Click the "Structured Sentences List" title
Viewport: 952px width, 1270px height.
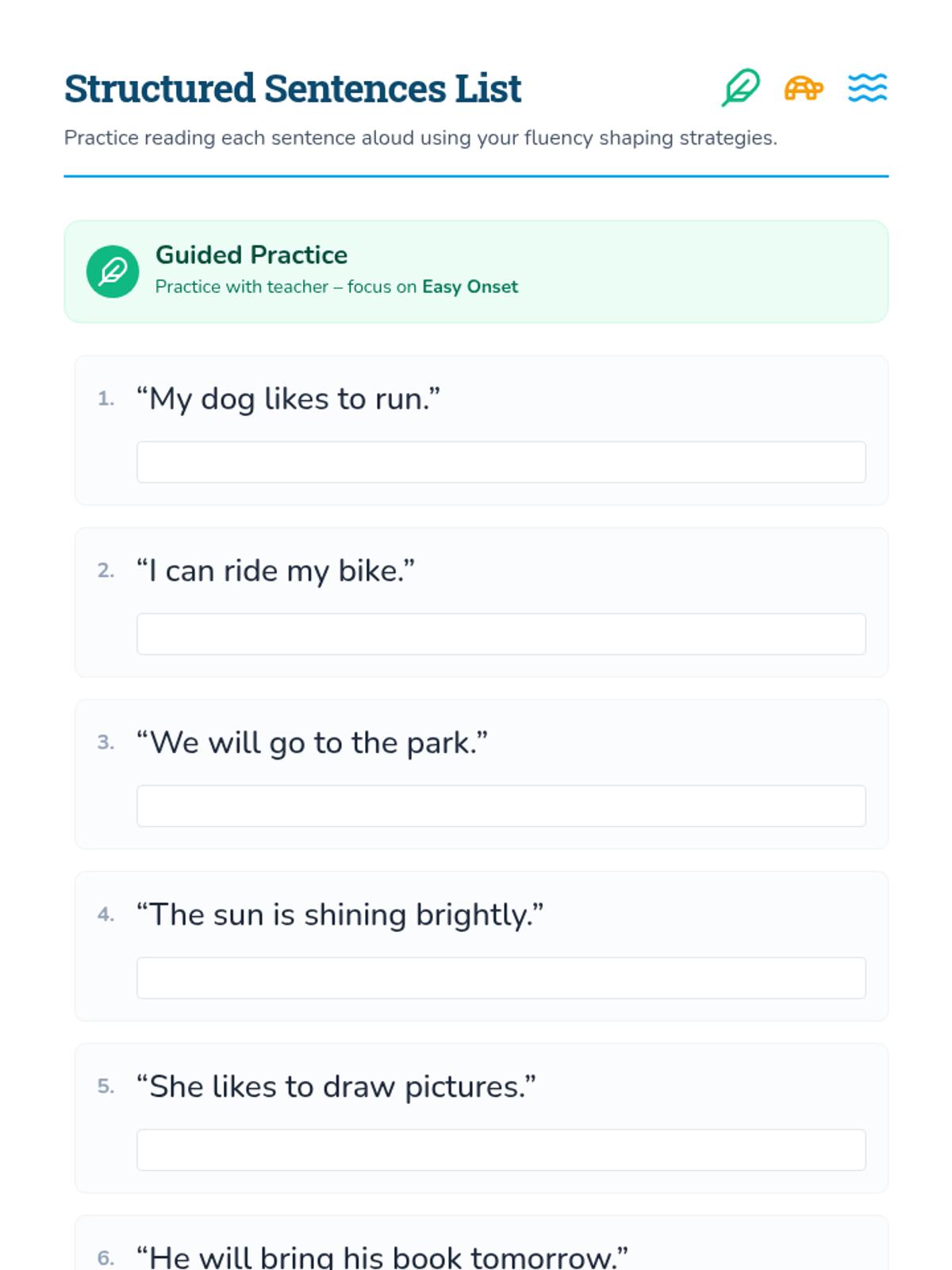pyautogui.click(x=293, y=88)
